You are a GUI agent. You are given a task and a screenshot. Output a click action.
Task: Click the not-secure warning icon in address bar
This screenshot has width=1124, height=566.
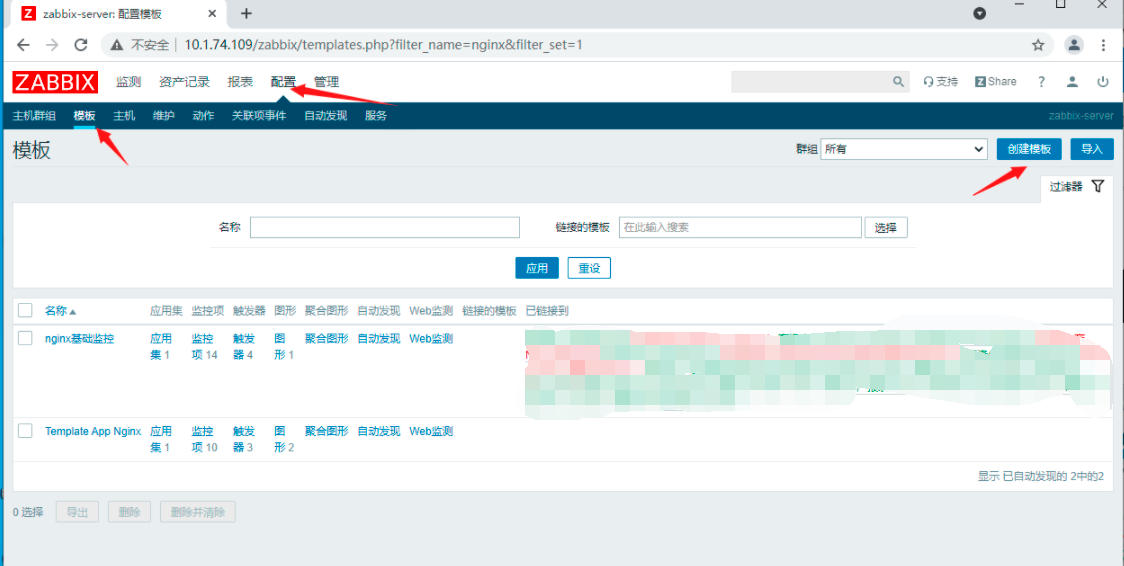pyautogui.click(x=117, y=45)
